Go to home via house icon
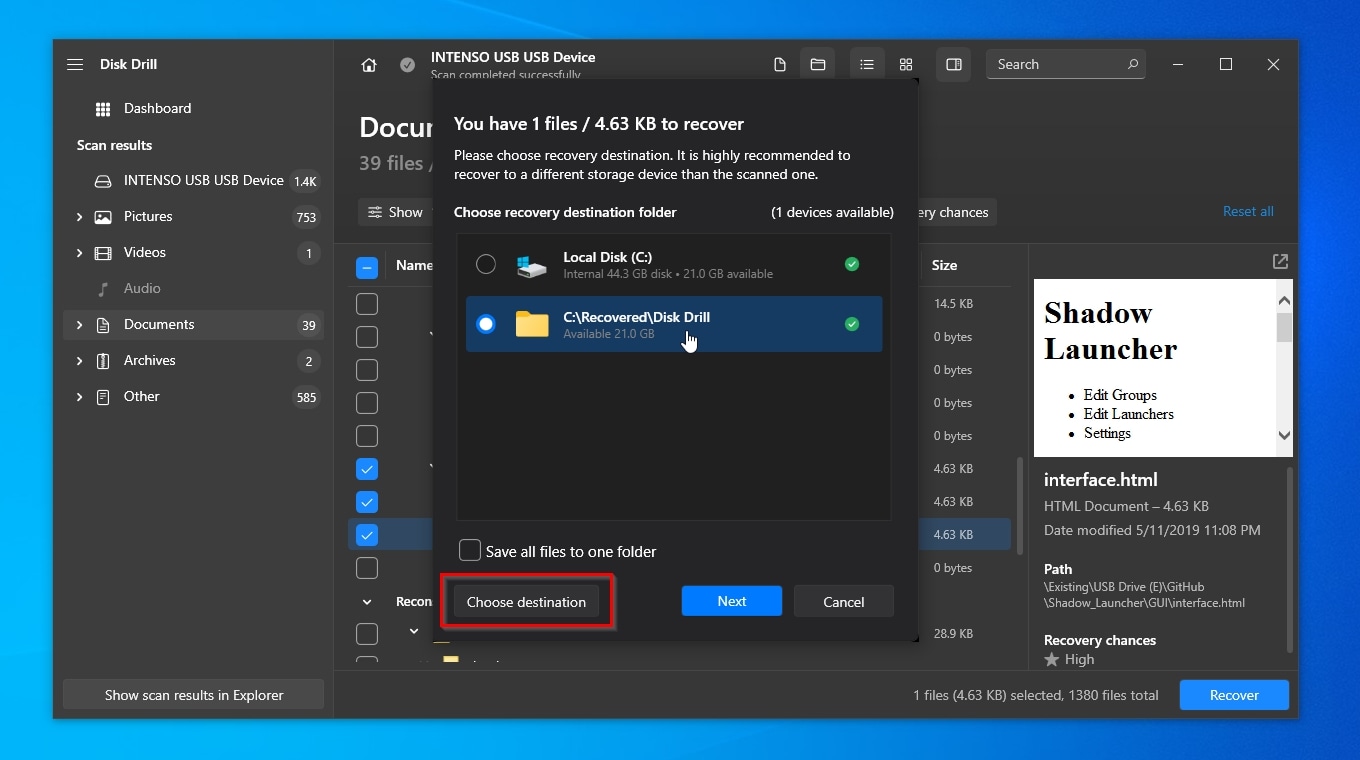 (369, 65)
